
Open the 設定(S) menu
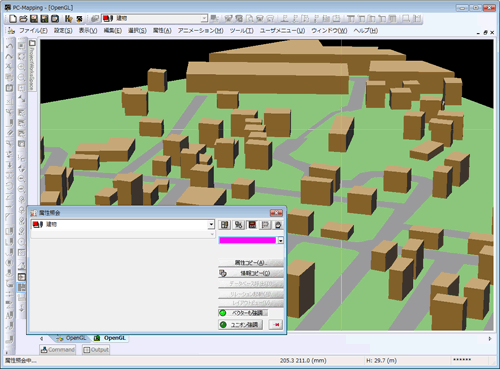[63, 31]
